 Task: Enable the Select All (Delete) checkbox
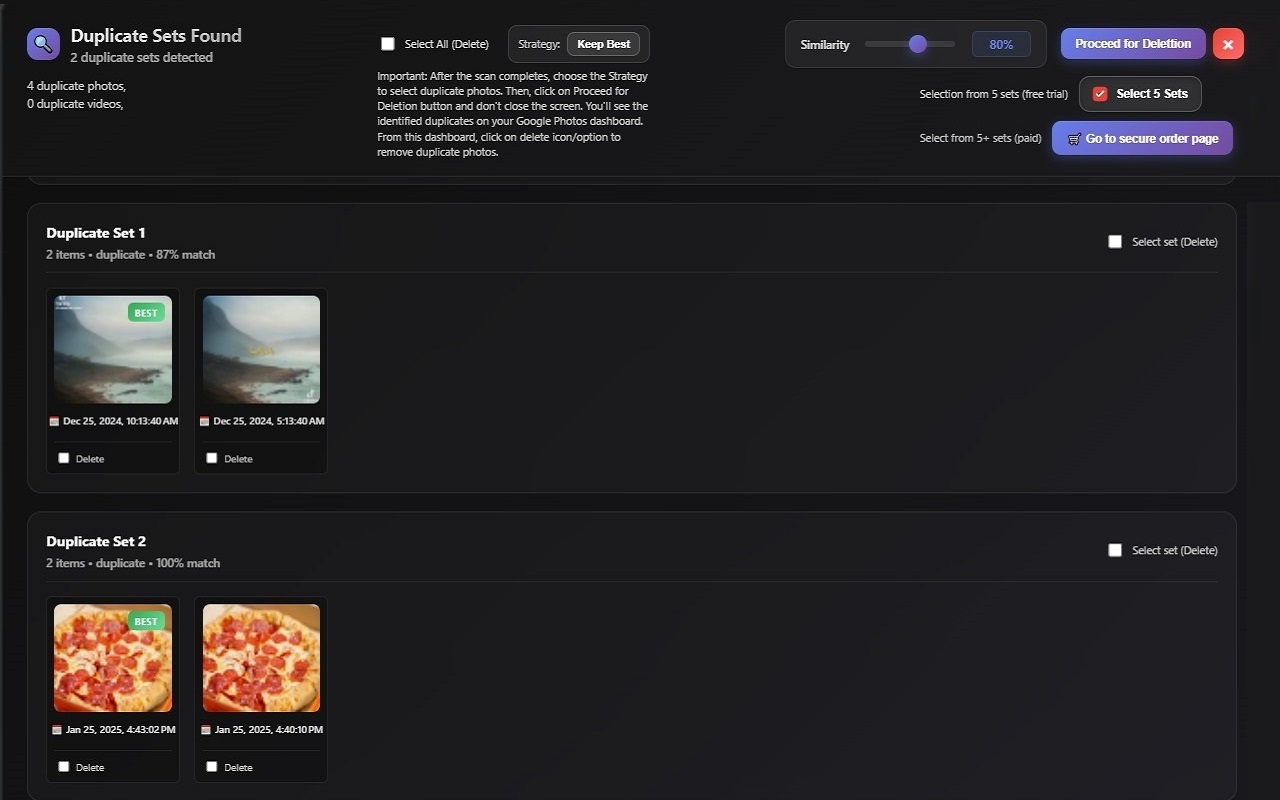(388, 44)
